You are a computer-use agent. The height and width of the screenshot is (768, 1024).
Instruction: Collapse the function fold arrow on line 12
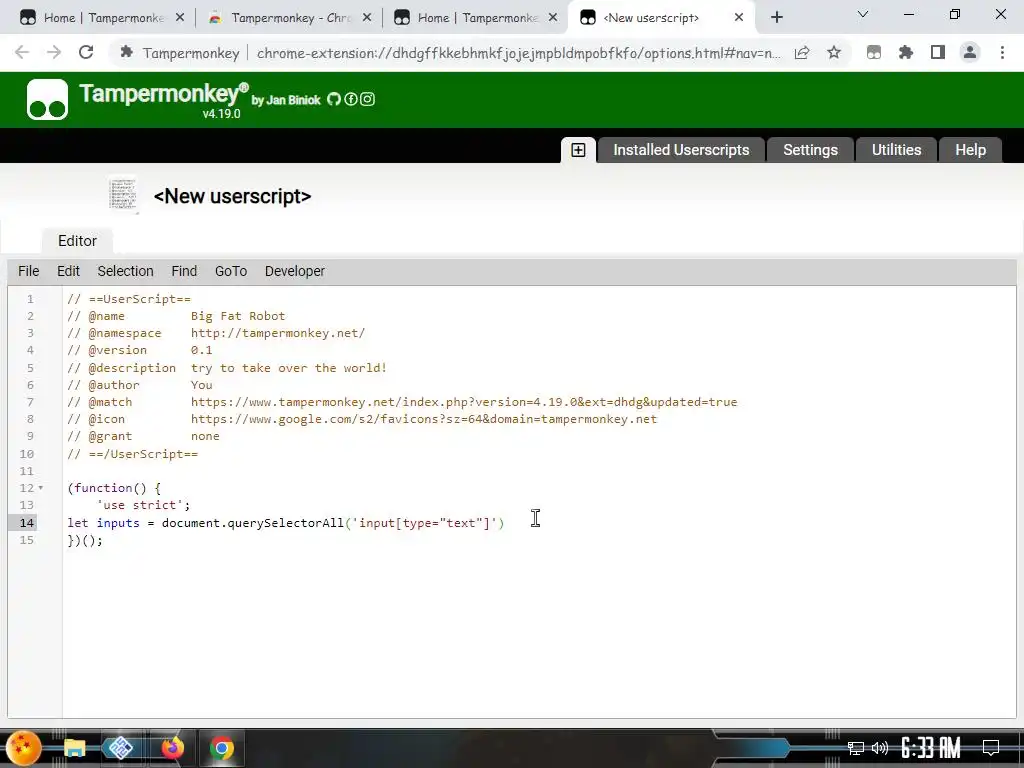click(40, 488)
